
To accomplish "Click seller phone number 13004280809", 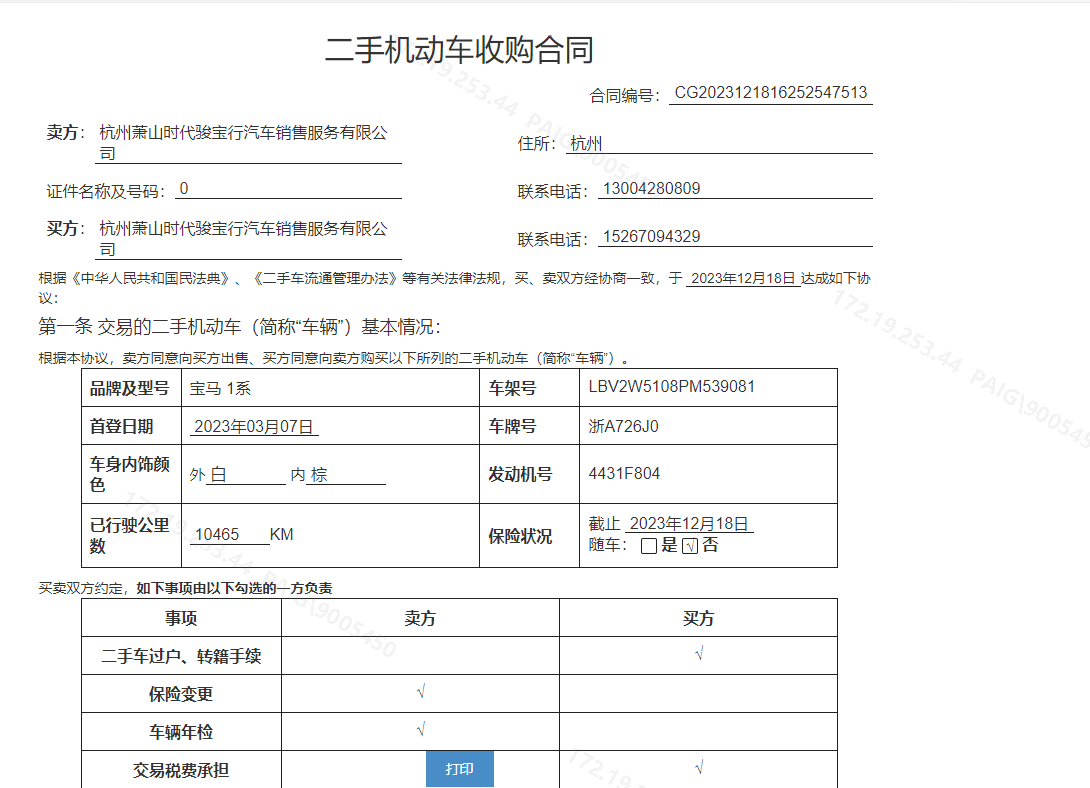I will click(651, 189).
